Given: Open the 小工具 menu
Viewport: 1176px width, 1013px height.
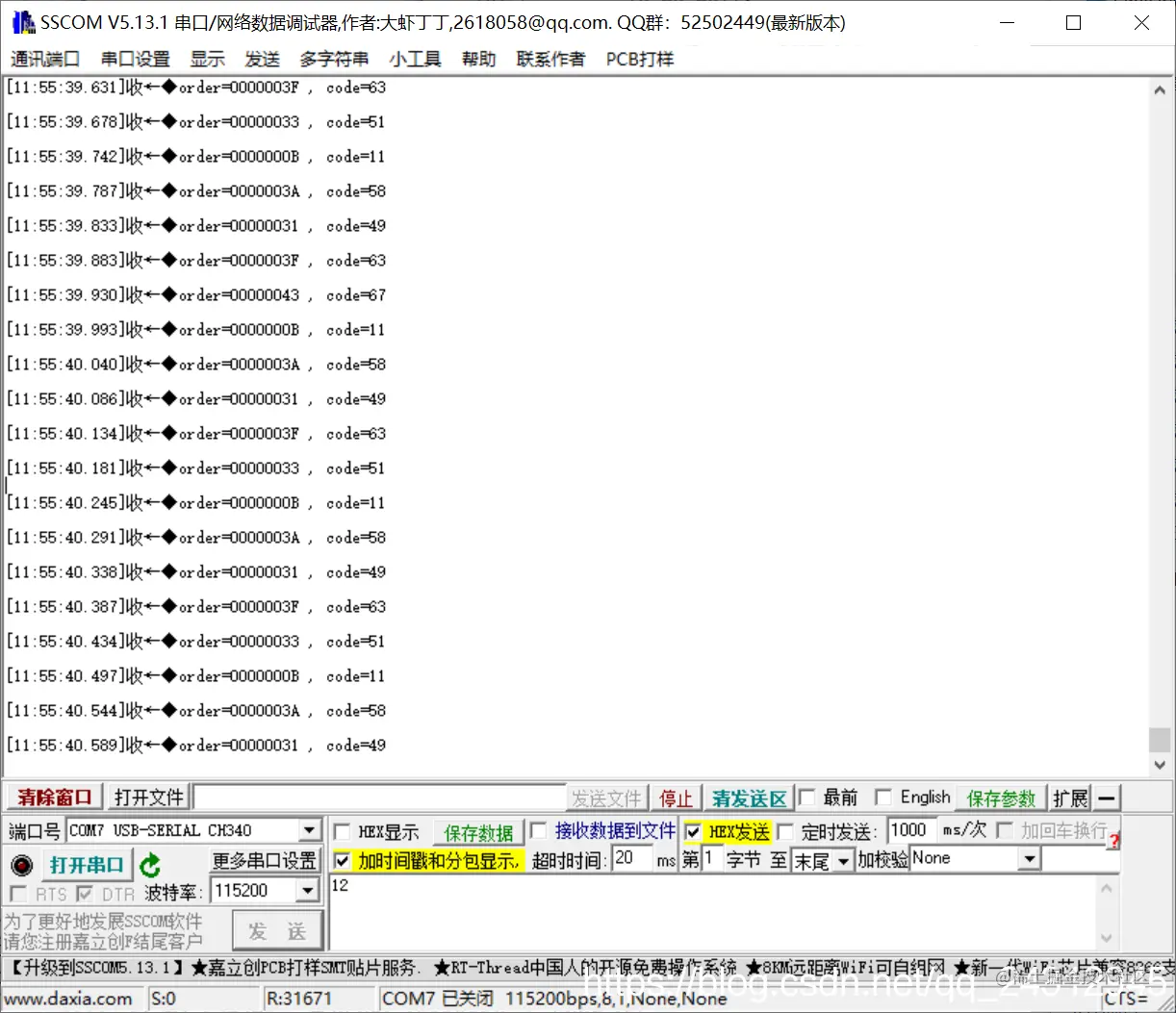Looking at the screenshot, I should point(415,59).
